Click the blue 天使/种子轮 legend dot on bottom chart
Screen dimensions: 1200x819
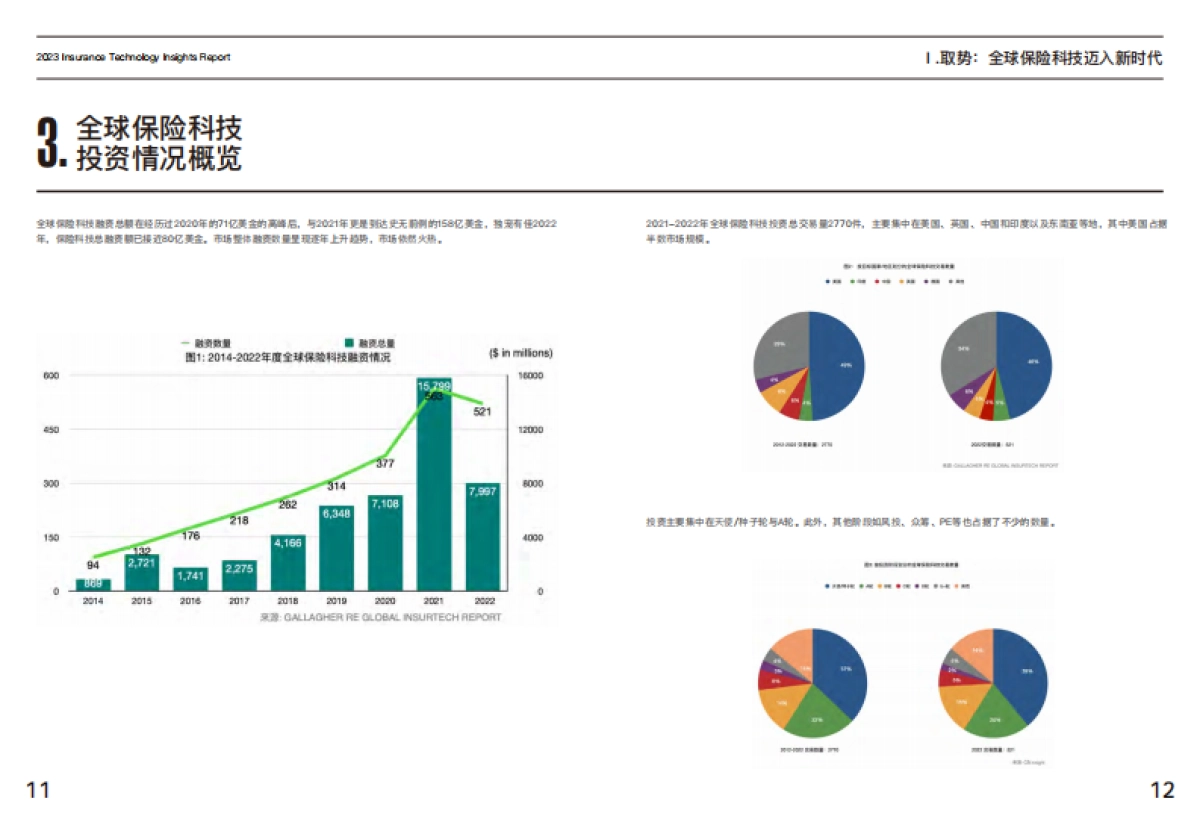[827, 586]
